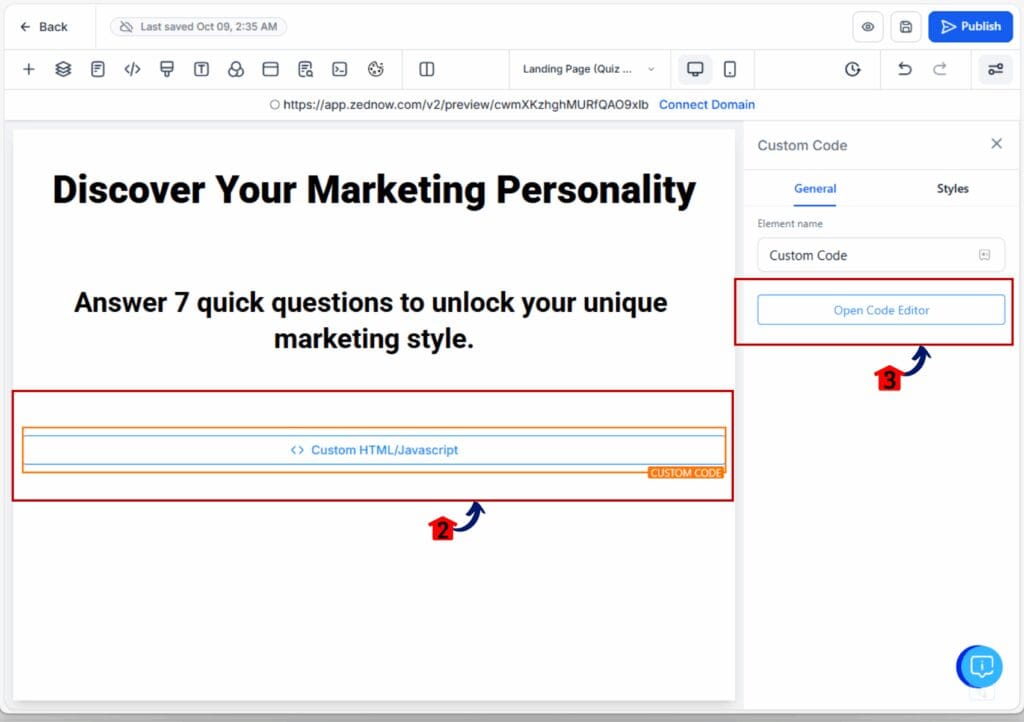This screenshot has height=722, width=1024.
Task: Click the version history clock icon
Action: (x=852, y=69)
